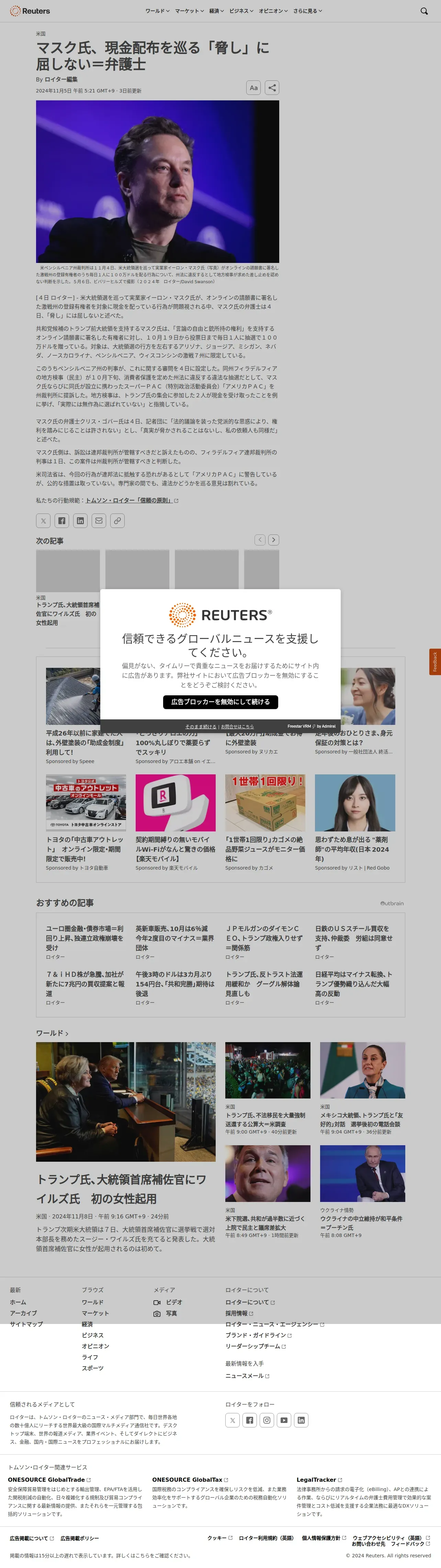The height and width of the screenshot is (1568, 441).
Task: Expand the さらに見る nav dropdown
Action: coord(308,11)
